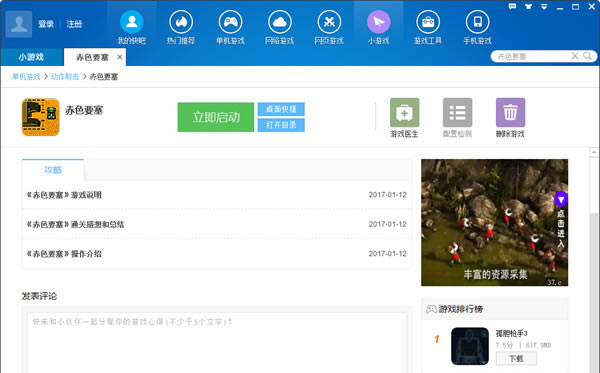The height and width of the screenshot is (373, 600).
Task: Click the search magnifier icon
Action: pos(587,56)
